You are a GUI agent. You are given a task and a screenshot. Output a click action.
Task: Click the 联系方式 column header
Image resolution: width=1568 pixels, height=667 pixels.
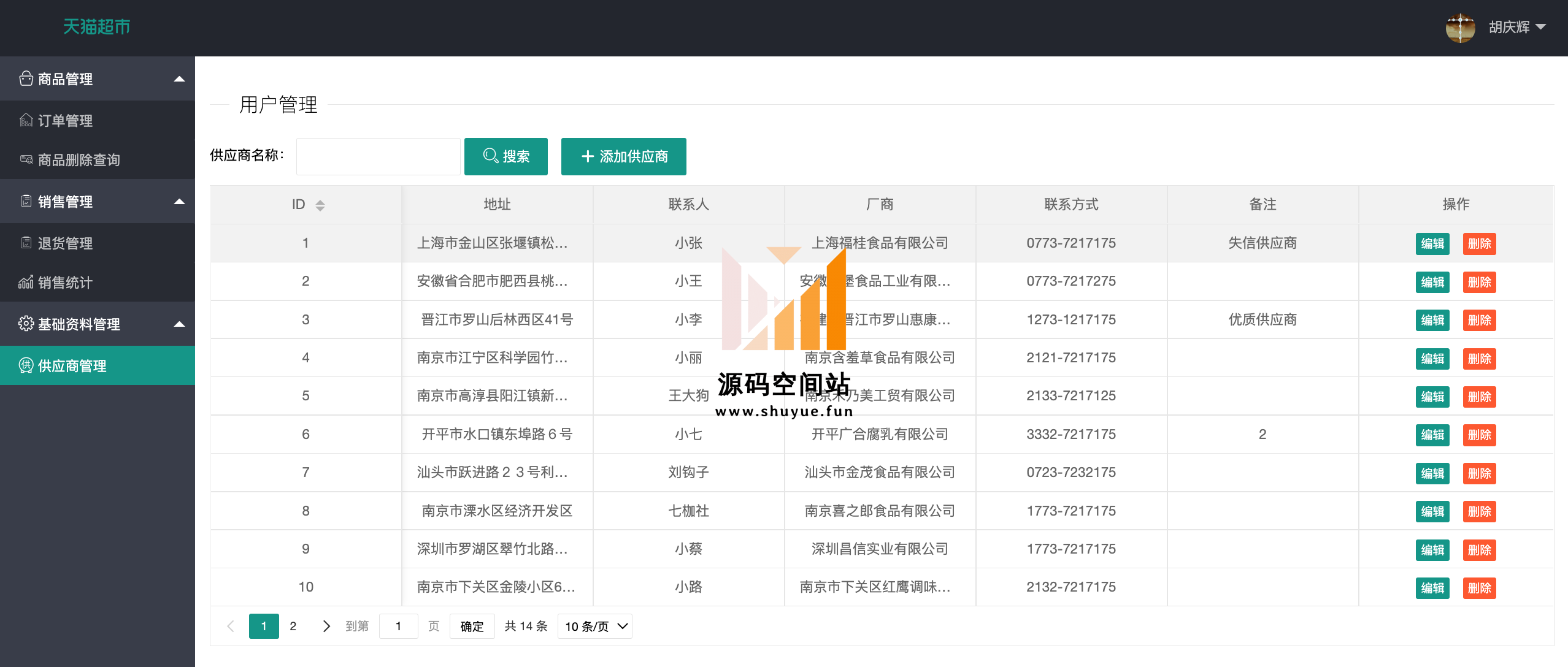1071,204
